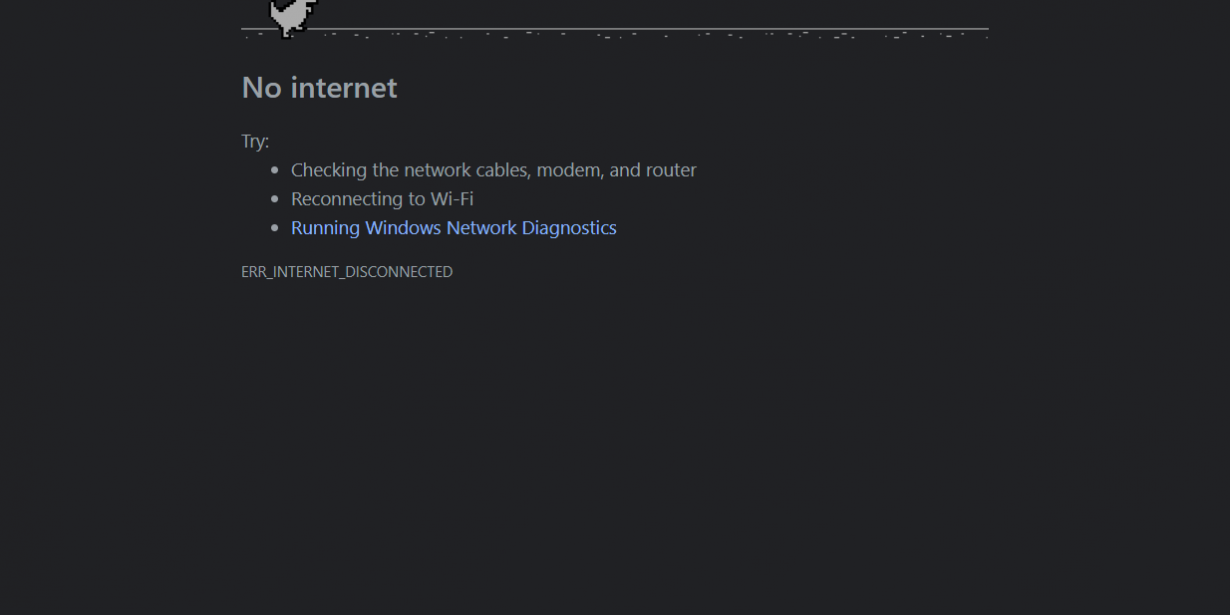Click the word "Windows" in the diagnostics link
Screen dimensions: 1230x615
[403, 228]
